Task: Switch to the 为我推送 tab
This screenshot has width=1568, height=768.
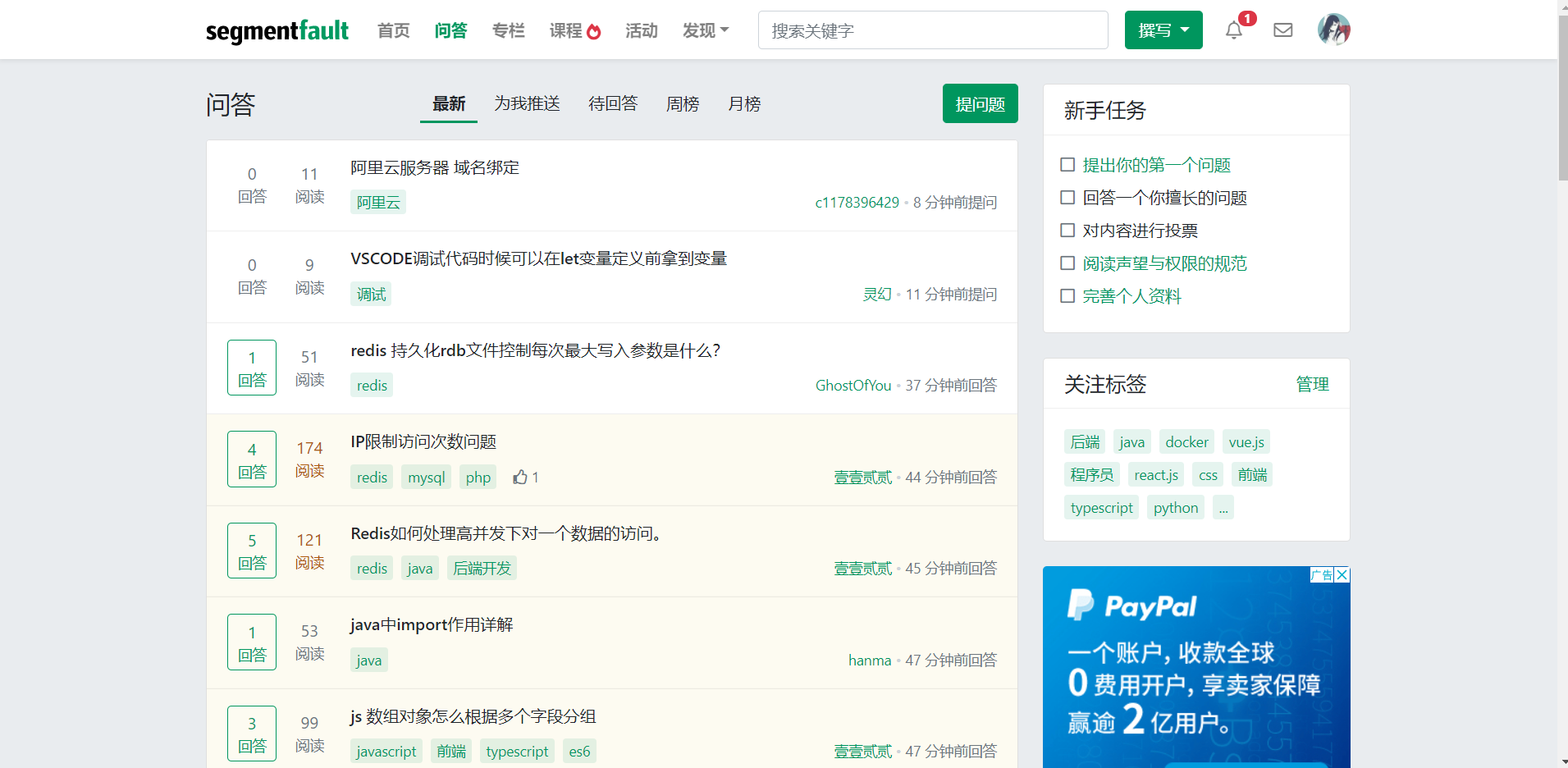Action: tap(527, 103)
